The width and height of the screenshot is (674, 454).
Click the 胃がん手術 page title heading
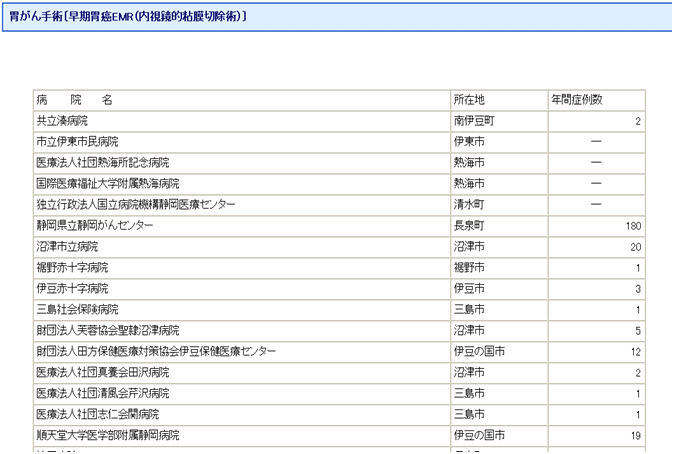[127, 17]
